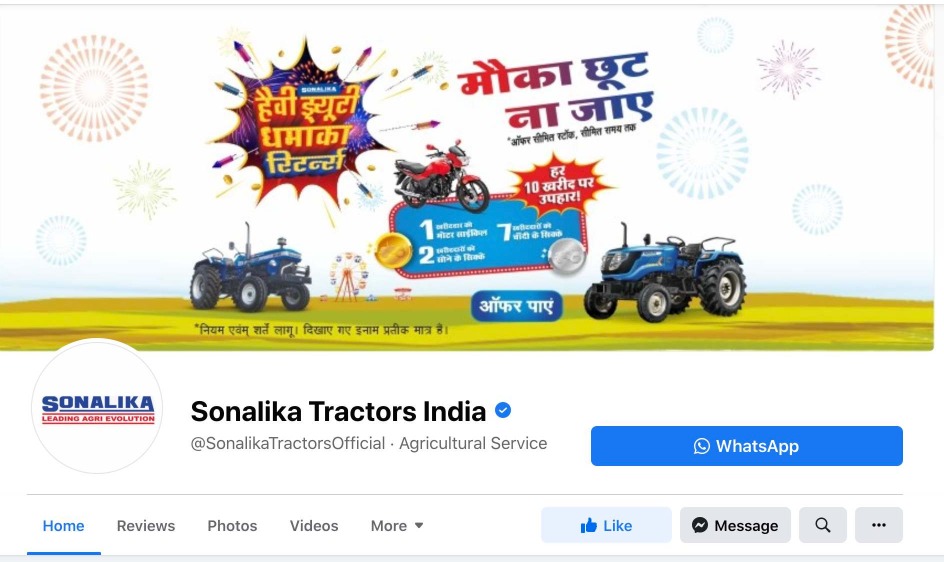Click the Agricultural Service category link
Image resolution: width=944 pixels, height=562 pixels.
(x=473, y=443)
